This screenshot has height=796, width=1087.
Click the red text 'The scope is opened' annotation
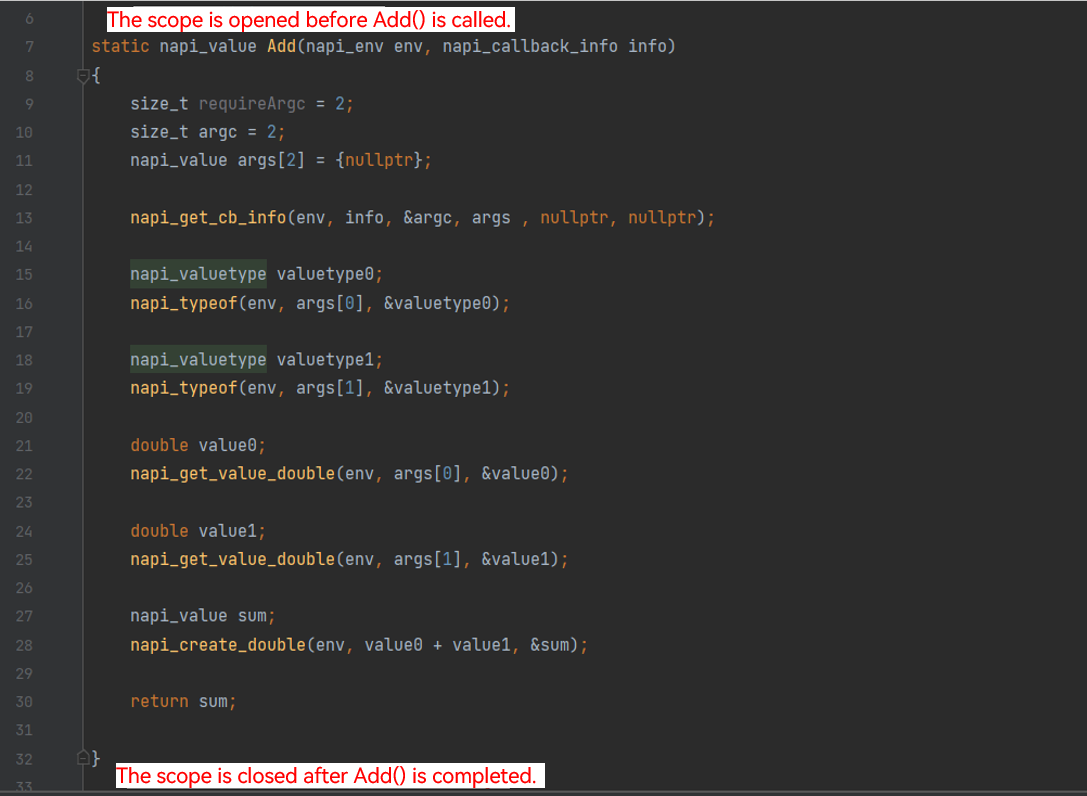click(x=310, y=19)
